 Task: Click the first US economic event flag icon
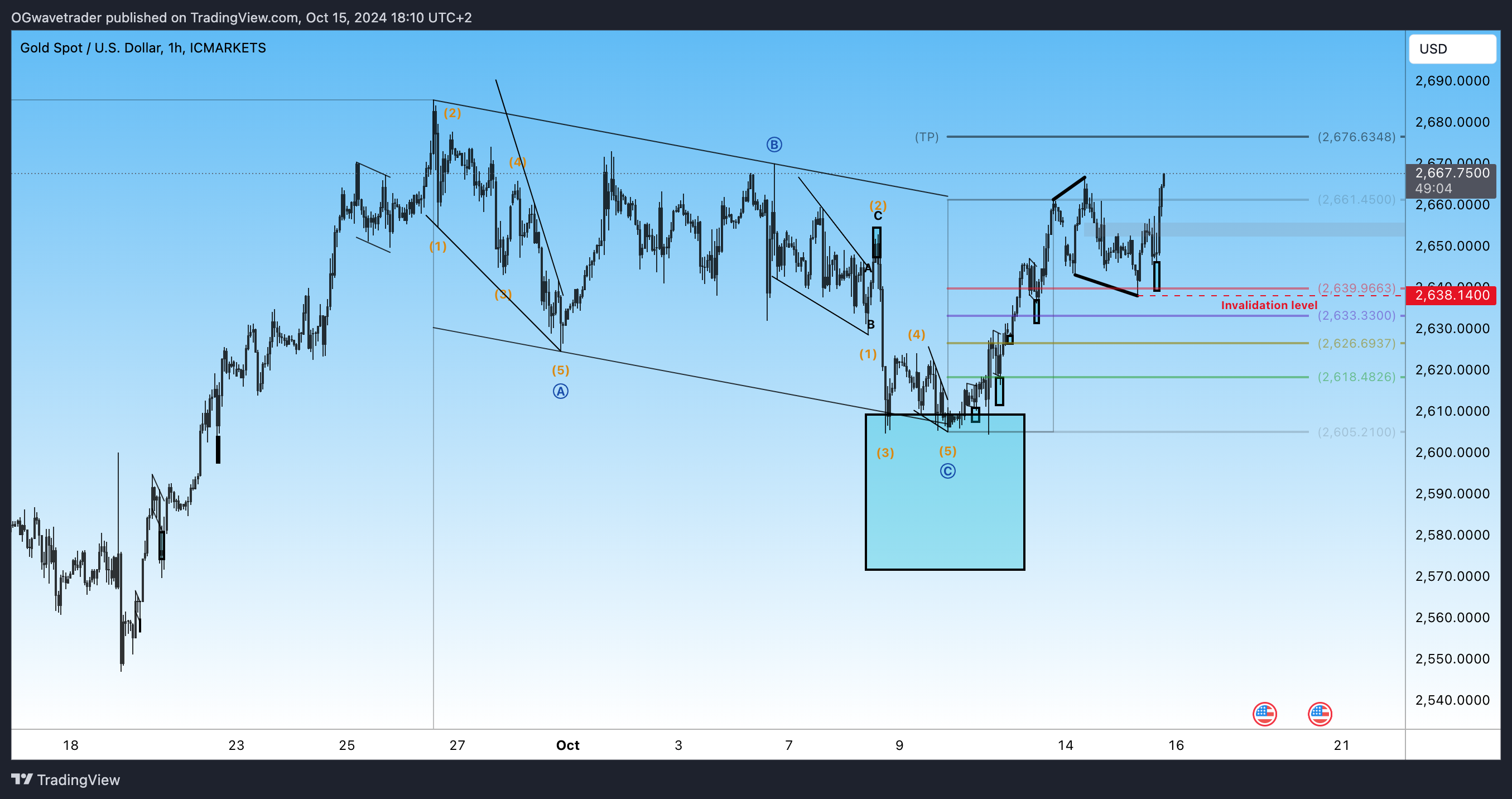click(1264, 714)
